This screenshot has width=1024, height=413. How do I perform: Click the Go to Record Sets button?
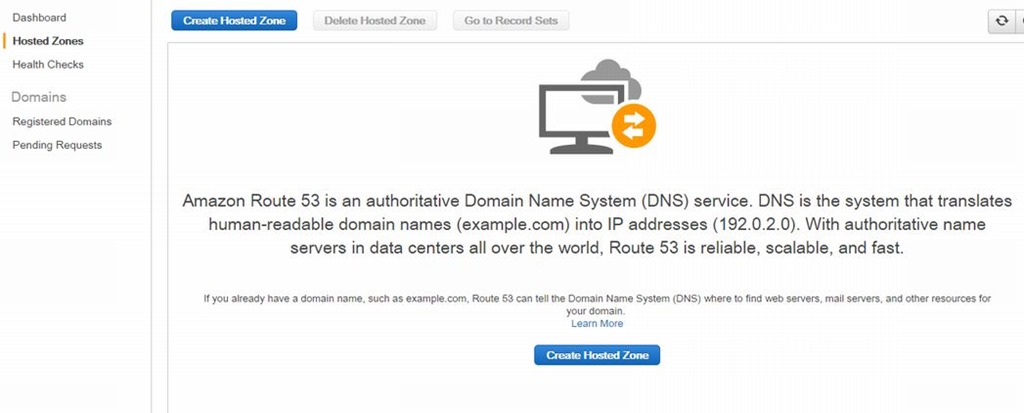[x=511, y=21]
